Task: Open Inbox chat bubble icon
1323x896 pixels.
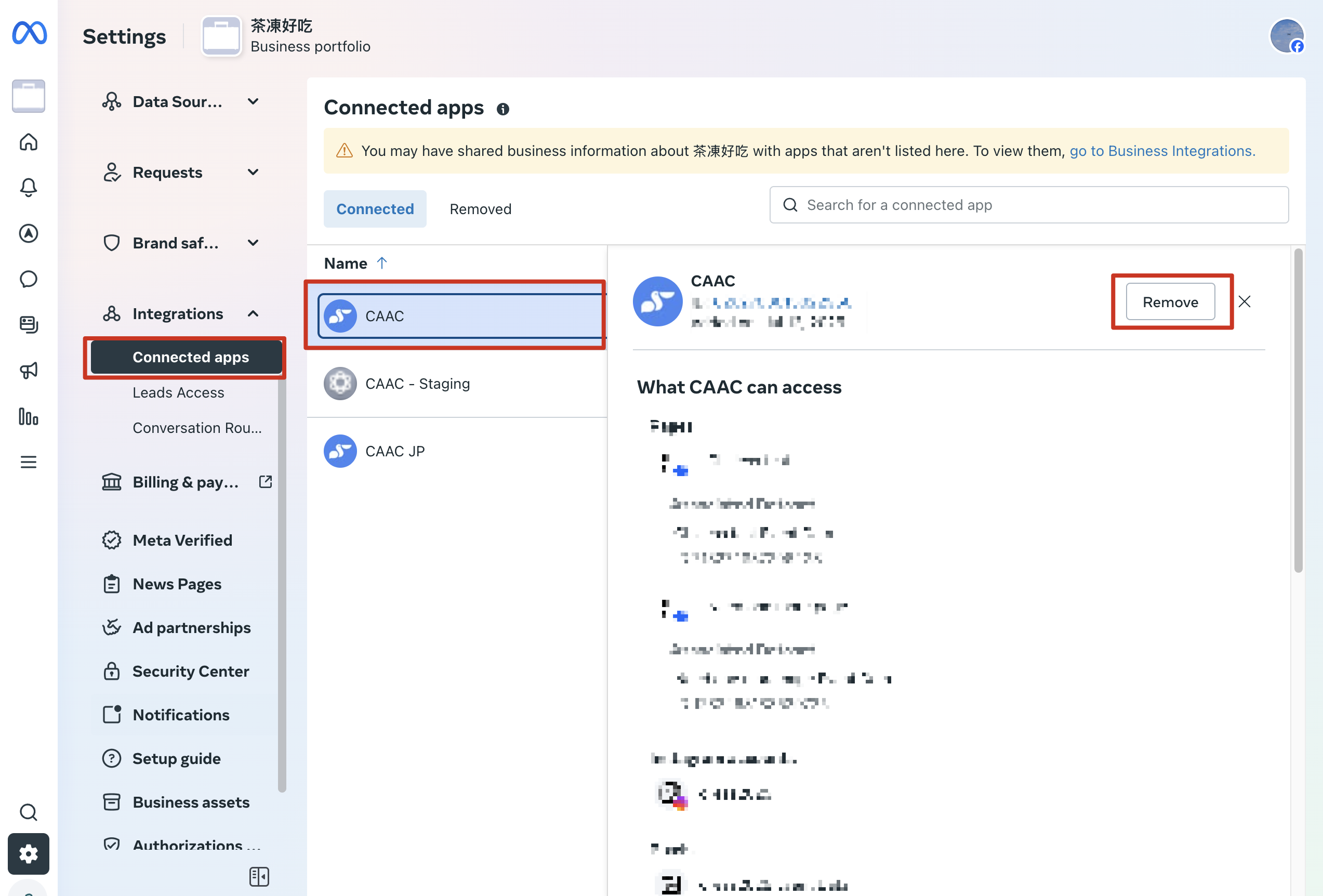Action: [29, 279]
